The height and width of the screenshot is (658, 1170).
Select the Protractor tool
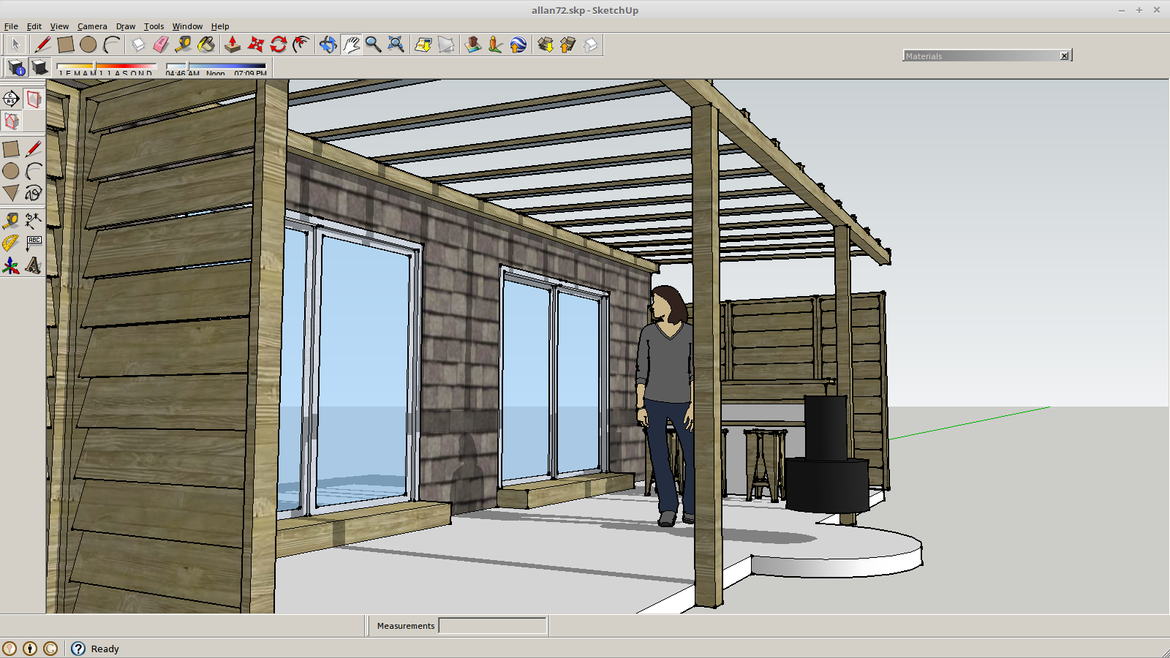(10, 243)
